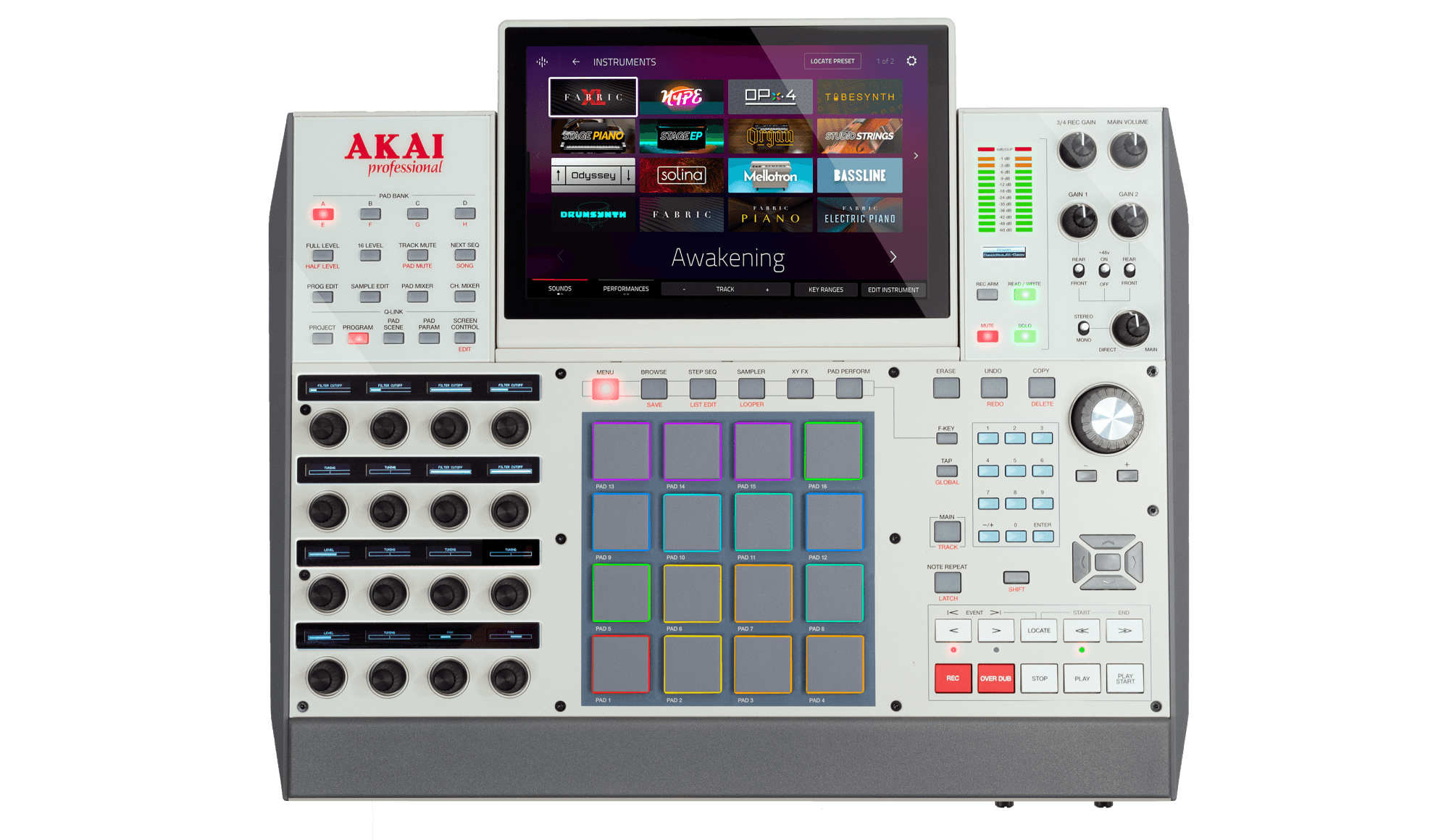The height and width of the screenshot is (840, 1449).
Task: Select the Hype instrument tile
Action: pyautogui.click(x=682, y=97)
